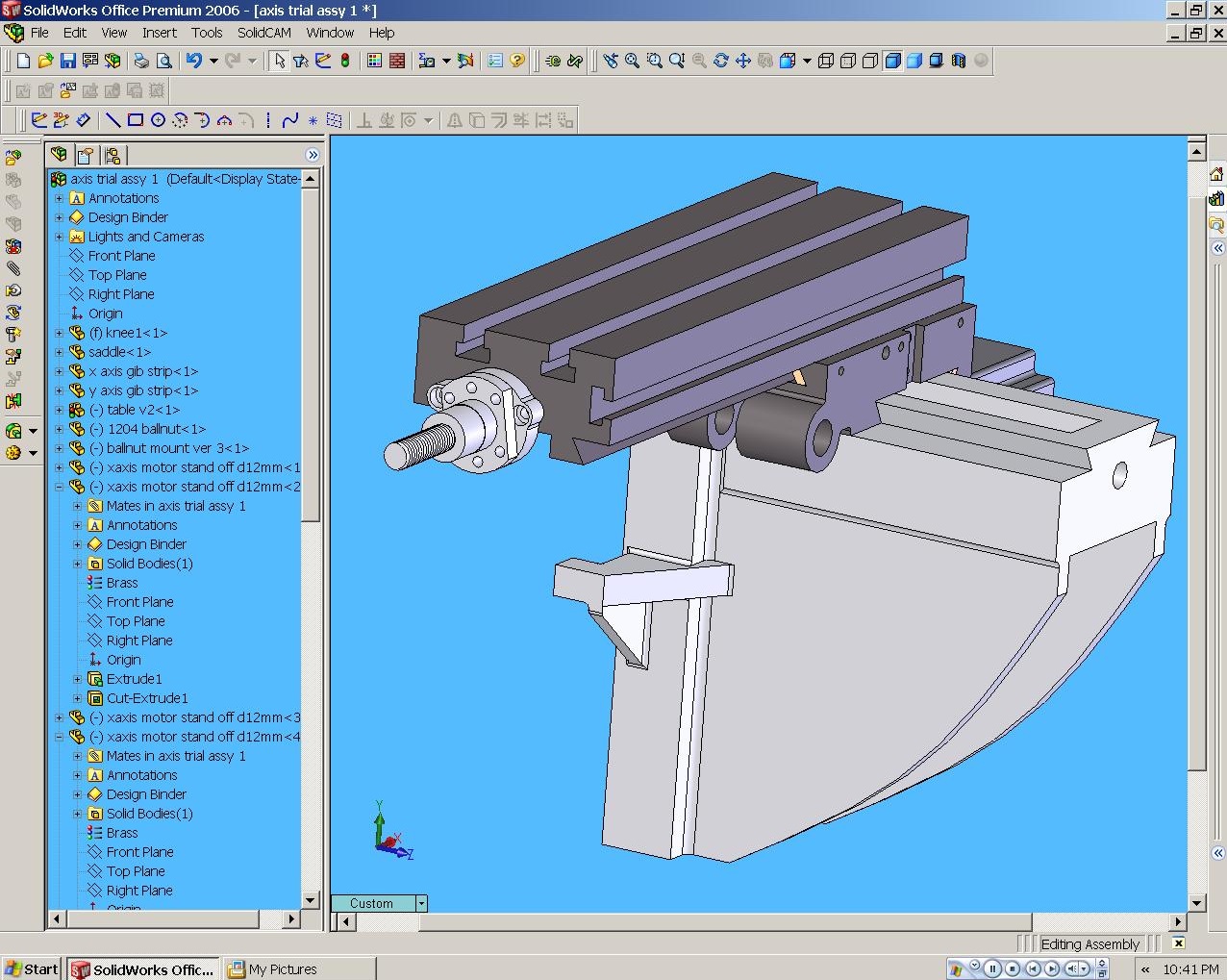Viewport: 1227px width, 980px height.
Task: Click the Print icon
Action: 141,61
